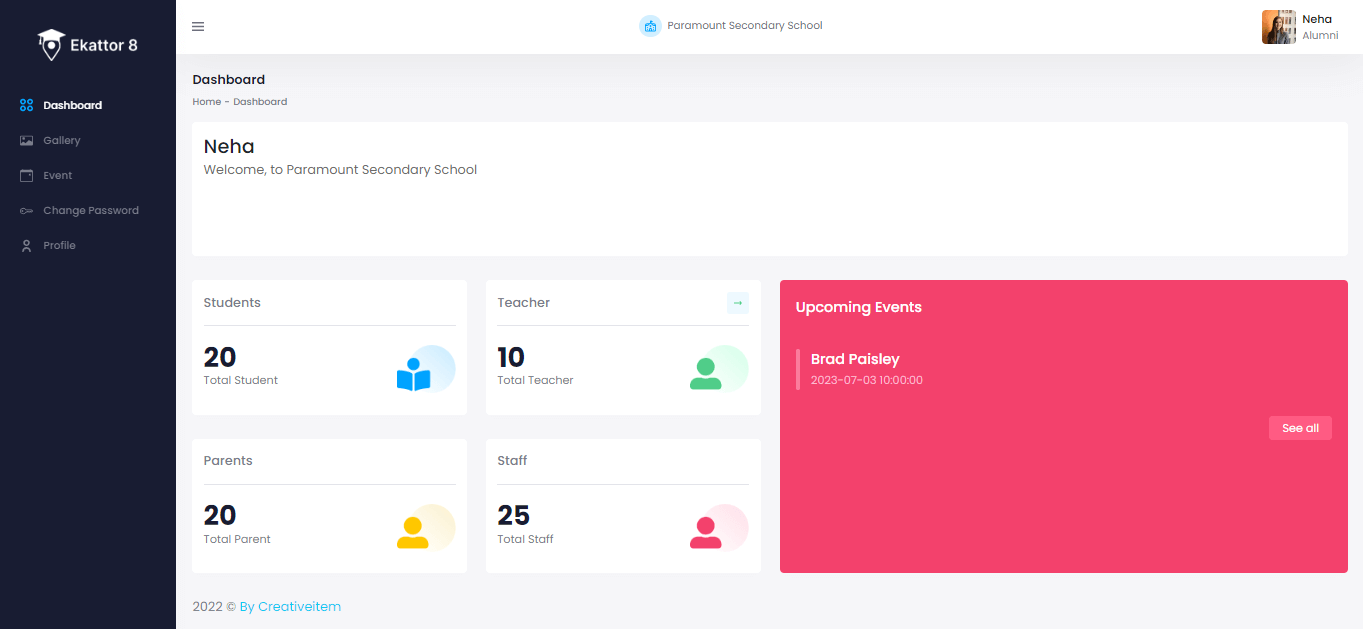The height and width of the screenshot is (629, 1363).
Task: Follow the By Creativeitem footer link
Action: [290, 607]
